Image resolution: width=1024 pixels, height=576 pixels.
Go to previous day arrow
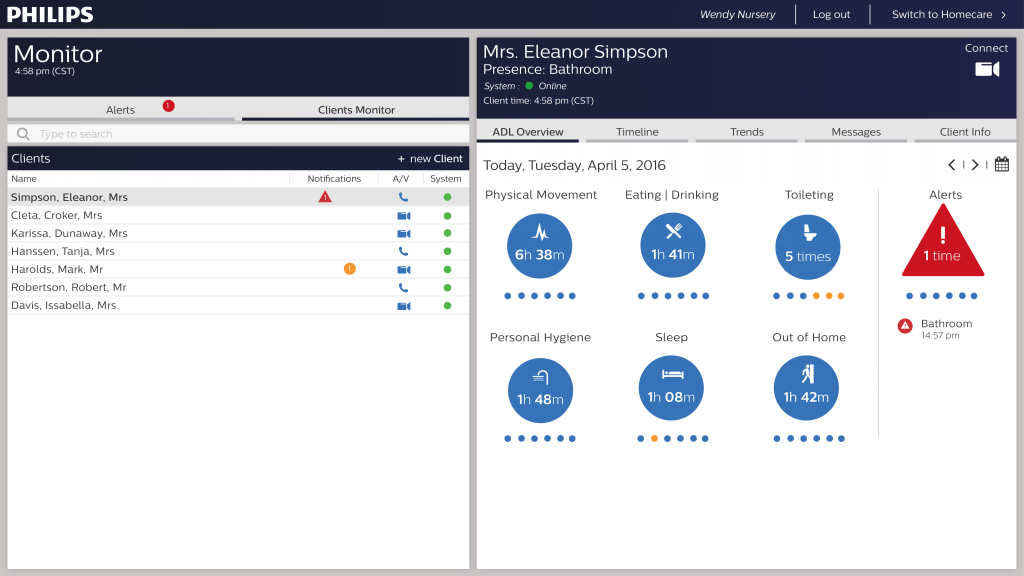point(952,165)
